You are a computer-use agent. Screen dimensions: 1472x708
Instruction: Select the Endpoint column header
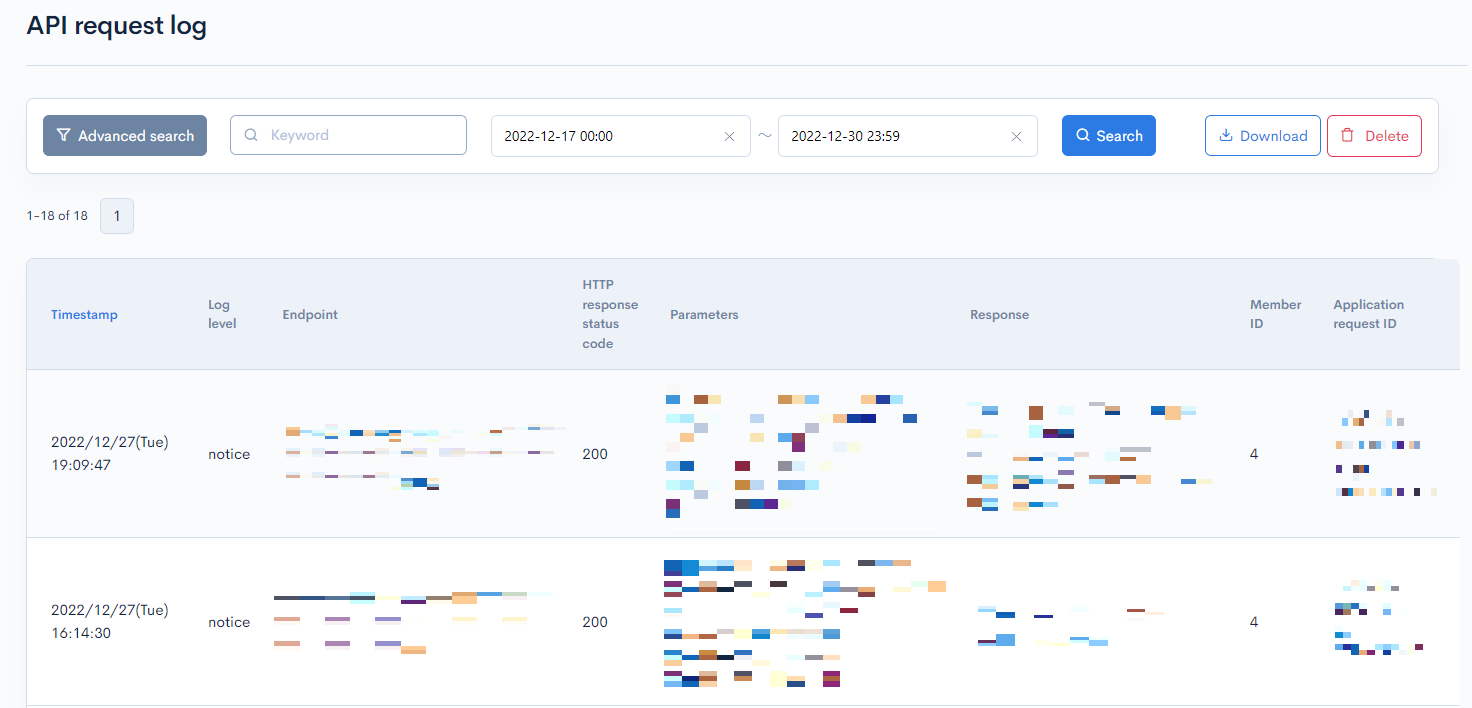(310, 315)
